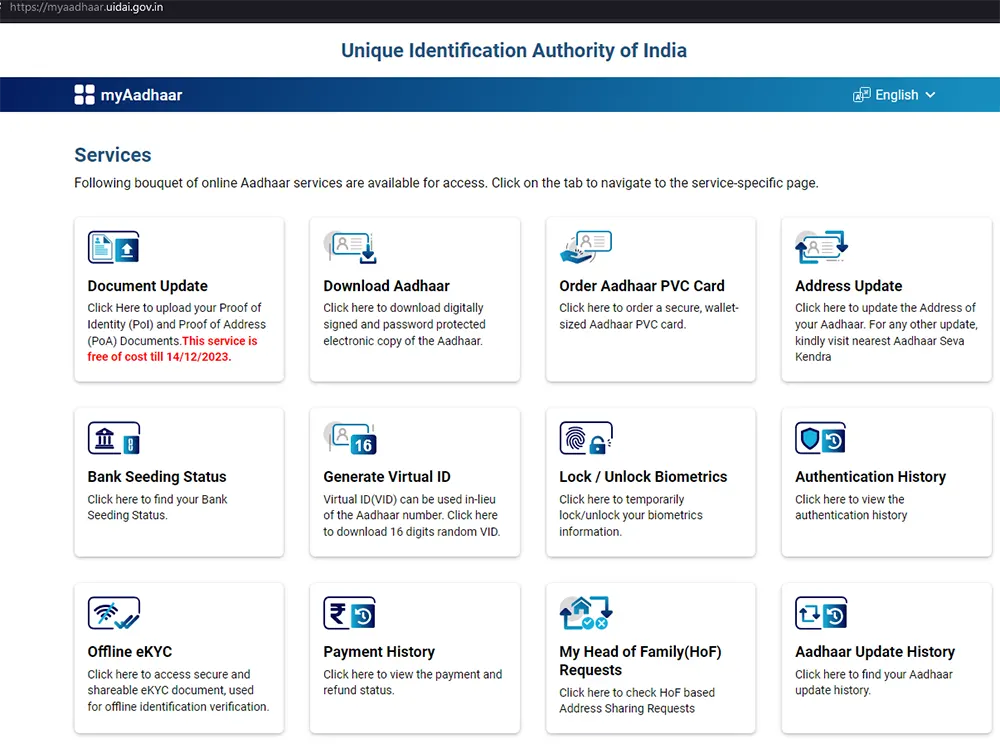Click the myAadhaar four-square grid icon
This screenshot has width=1000, height=744.
pos(84,95)
